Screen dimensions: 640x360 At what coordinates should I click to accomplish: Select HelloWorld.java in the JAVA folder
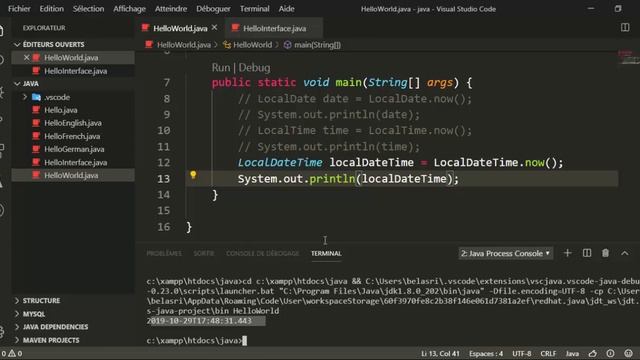click(x=73, y=175)
